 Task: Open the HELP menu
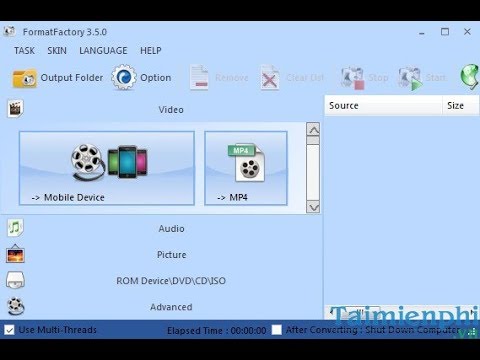(x=151, y=51)
